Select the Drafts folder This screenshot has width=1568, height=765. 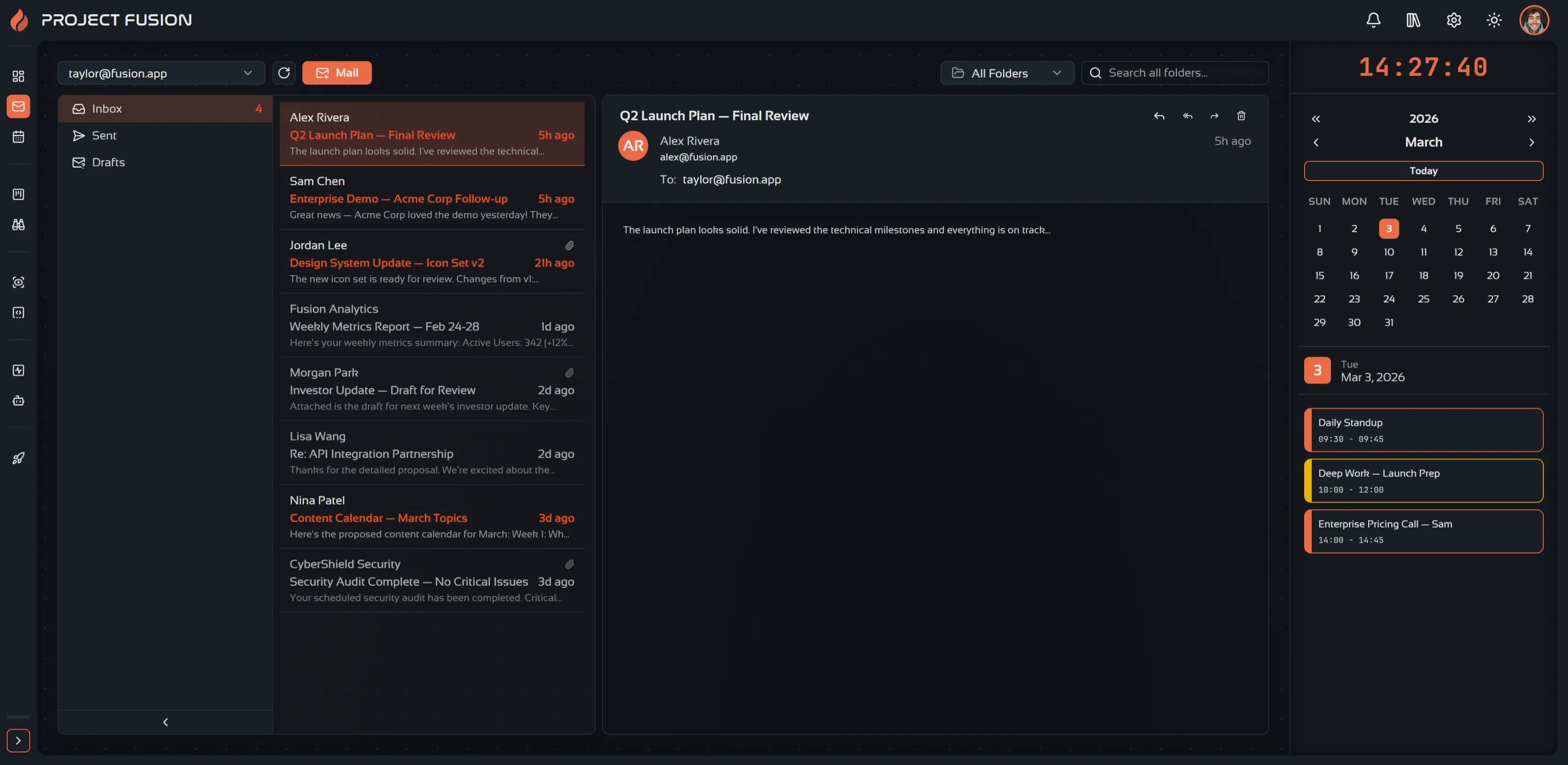tap(165, 163)
